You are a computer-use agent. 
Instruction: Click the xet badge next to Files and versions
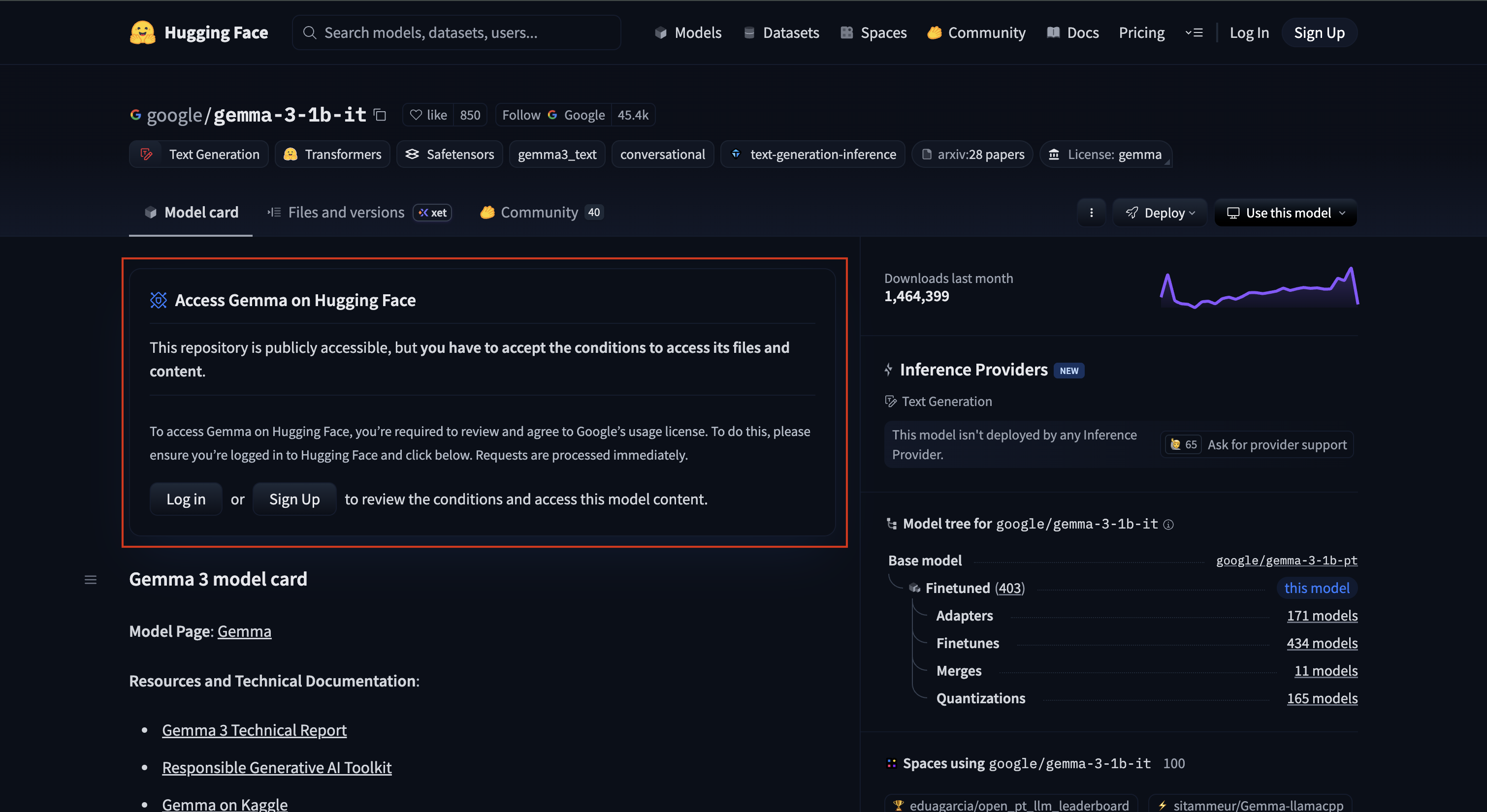coord(432,213)
